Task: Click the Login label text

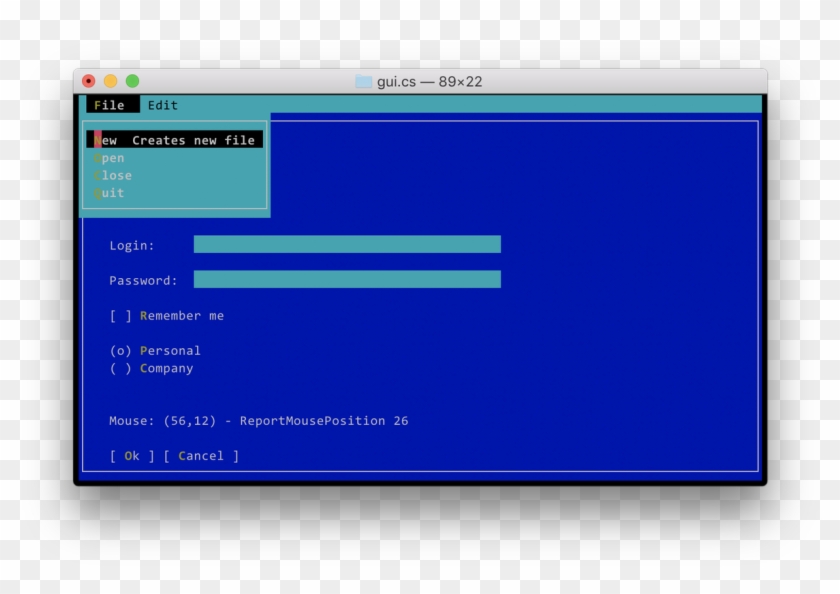Action: tap(132, 246)
